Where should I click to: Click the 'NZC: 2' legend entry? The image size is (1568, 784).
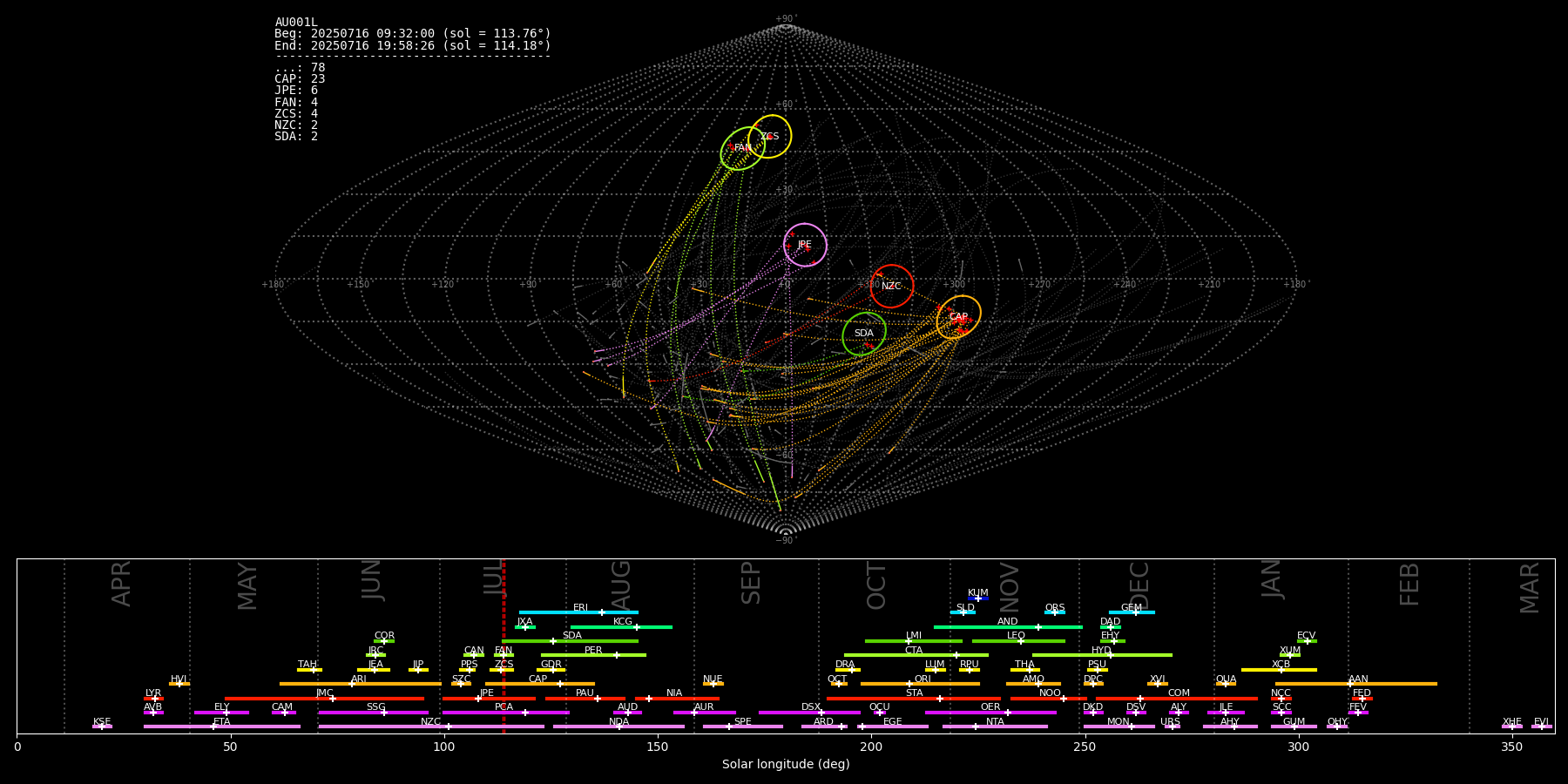coord(296,125)
